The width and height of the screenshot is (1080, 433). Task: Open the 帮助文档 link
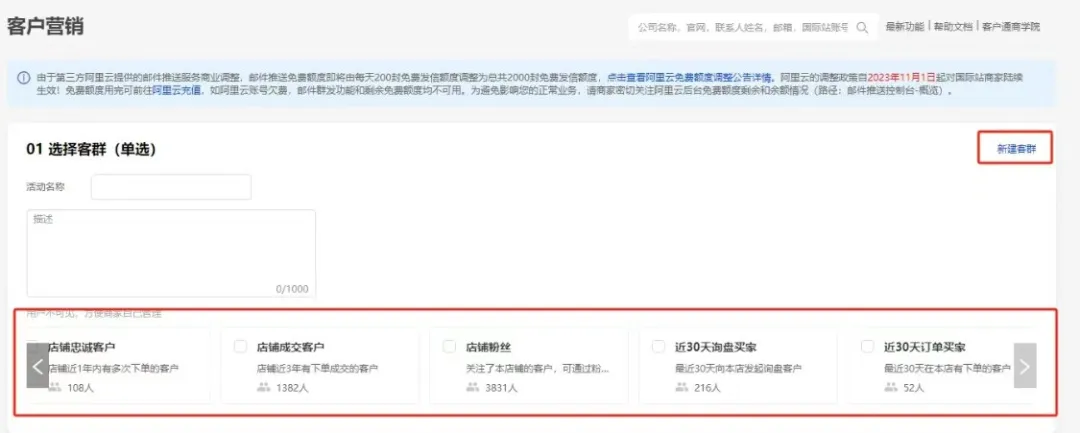pos(954,27)
